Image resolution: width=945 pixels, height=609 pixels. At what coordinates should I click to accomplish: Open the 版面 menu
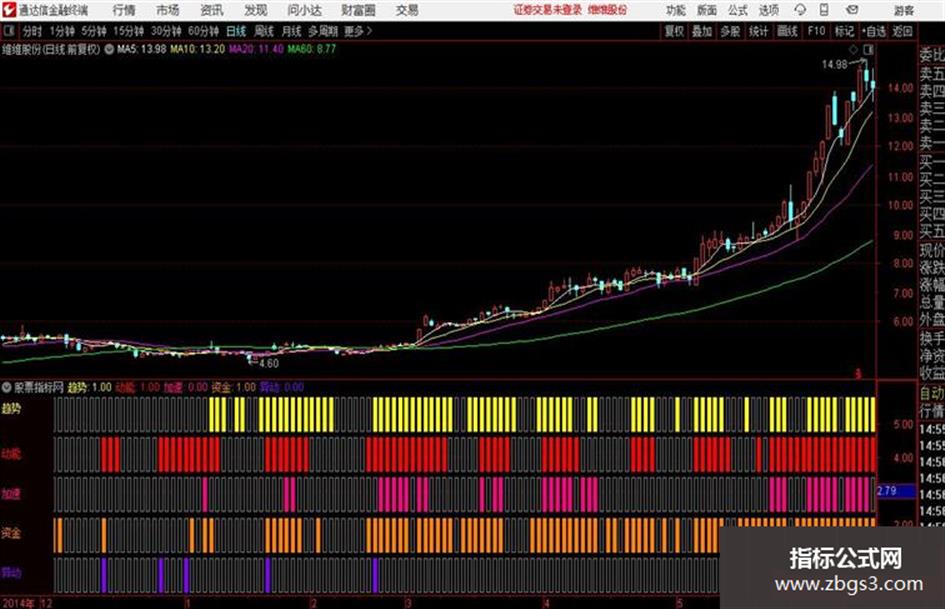click(707, 10)
